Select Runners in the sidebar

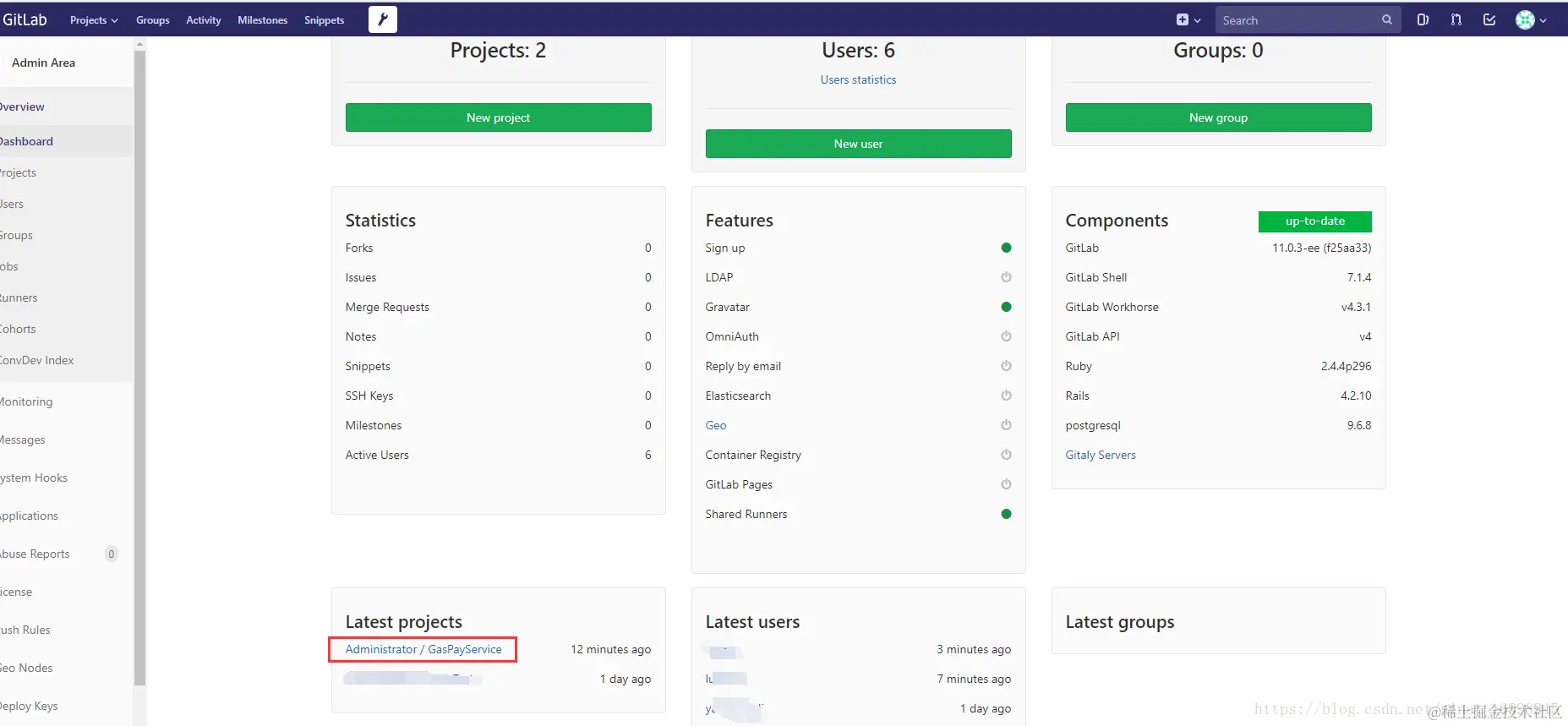click(x=67, y=297)
